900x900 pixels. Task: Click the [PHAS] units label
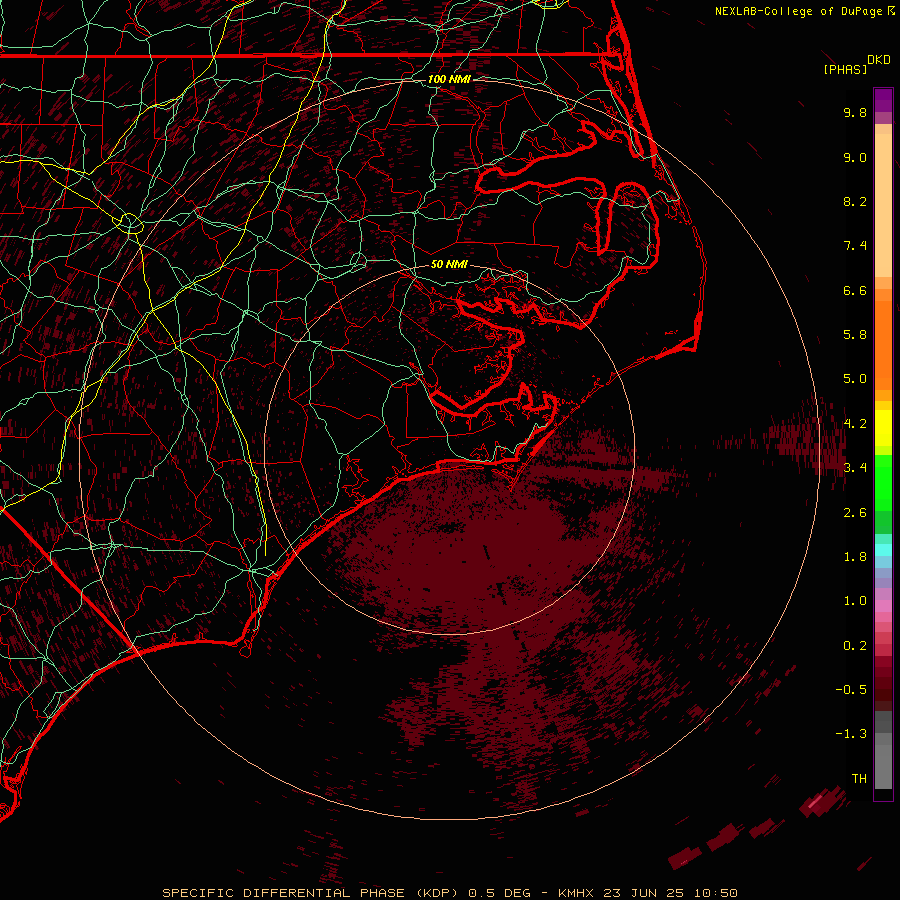(845, 69)
